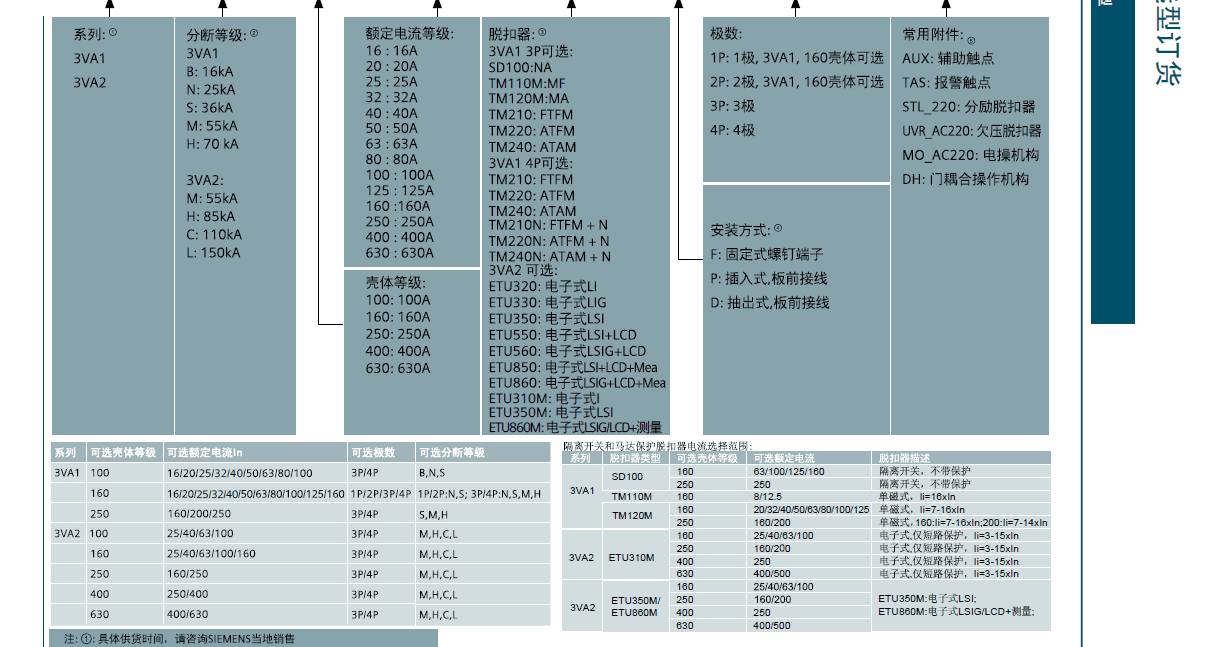Click the 'L: 150kA' rating
The width and height of the screenshot is (1212, 647).
(x=213, y=252)
